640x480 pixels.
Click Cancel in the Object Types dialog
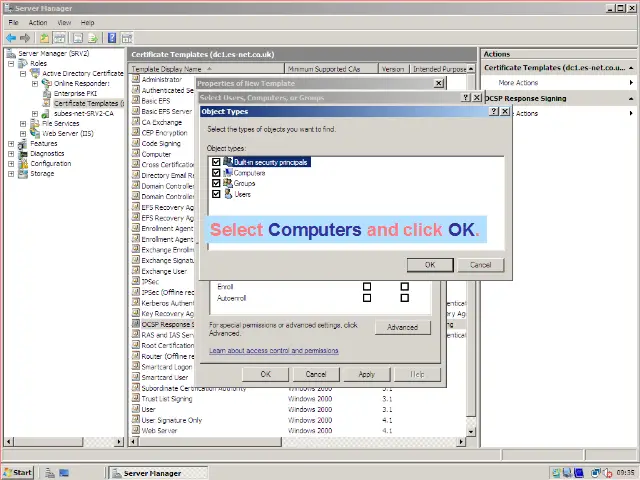tap(480, 265)
